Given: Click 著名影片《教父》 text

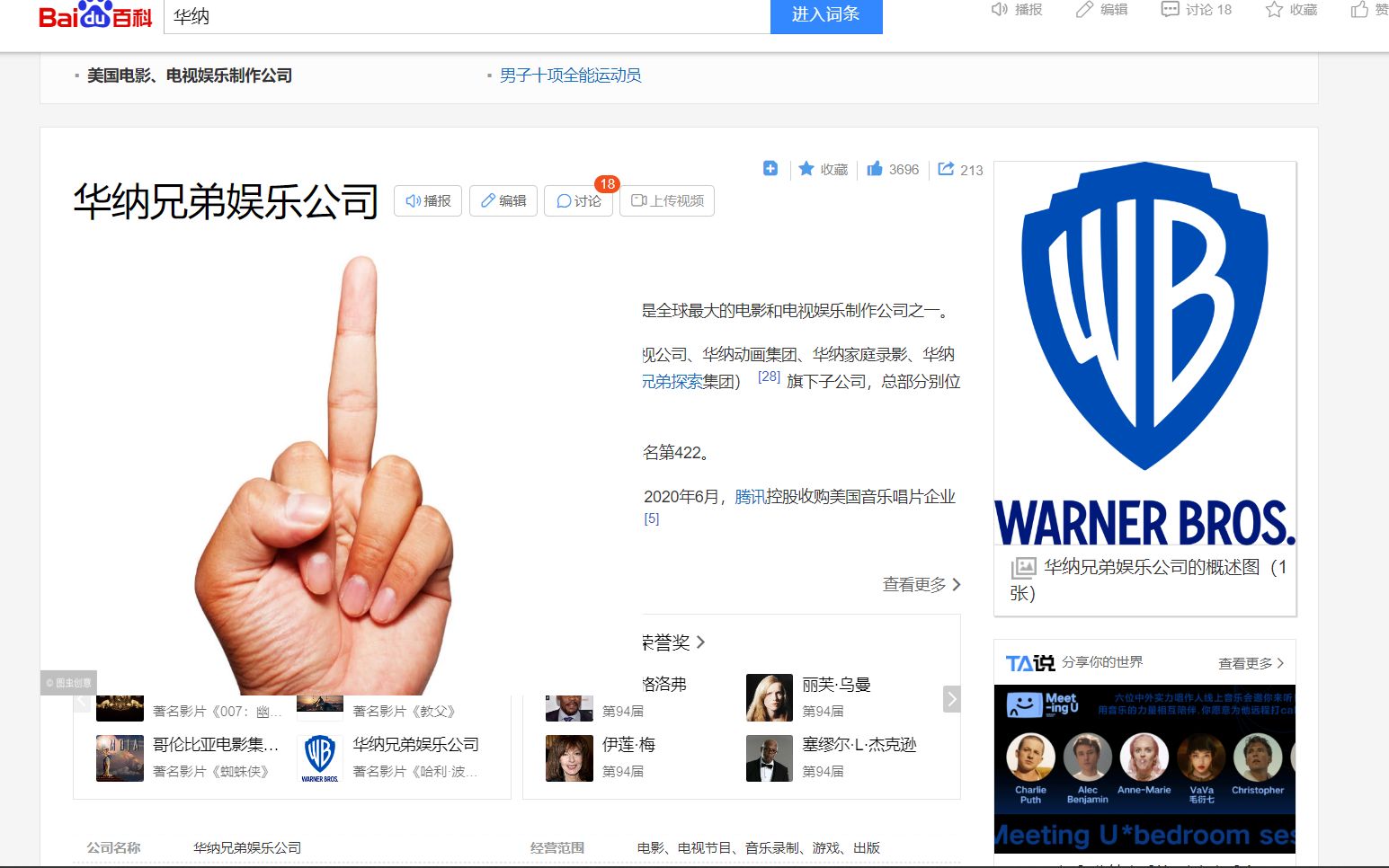Looking at the screenshot, I should [x=405, y=712].
